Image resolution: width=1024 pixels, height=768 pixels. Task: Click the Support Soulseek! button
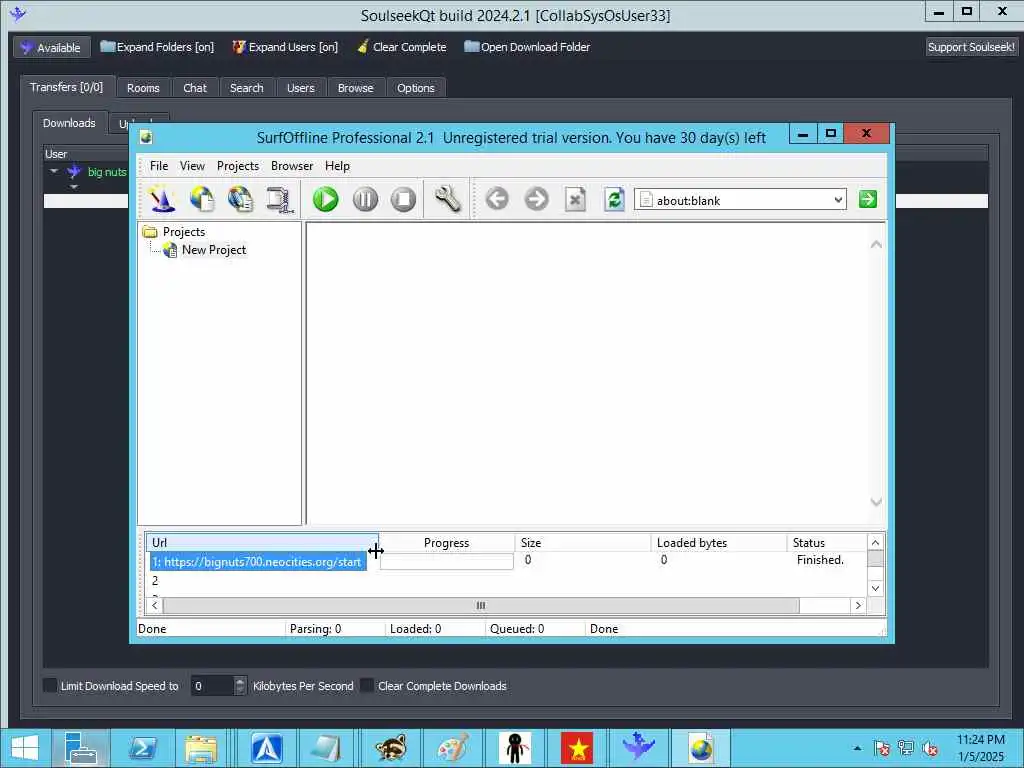971,47
